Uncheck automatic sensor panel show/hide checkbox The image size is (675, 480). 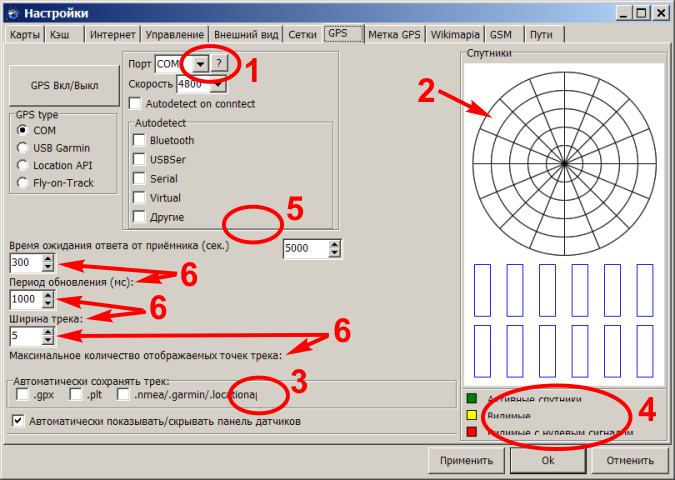[17, 422]
